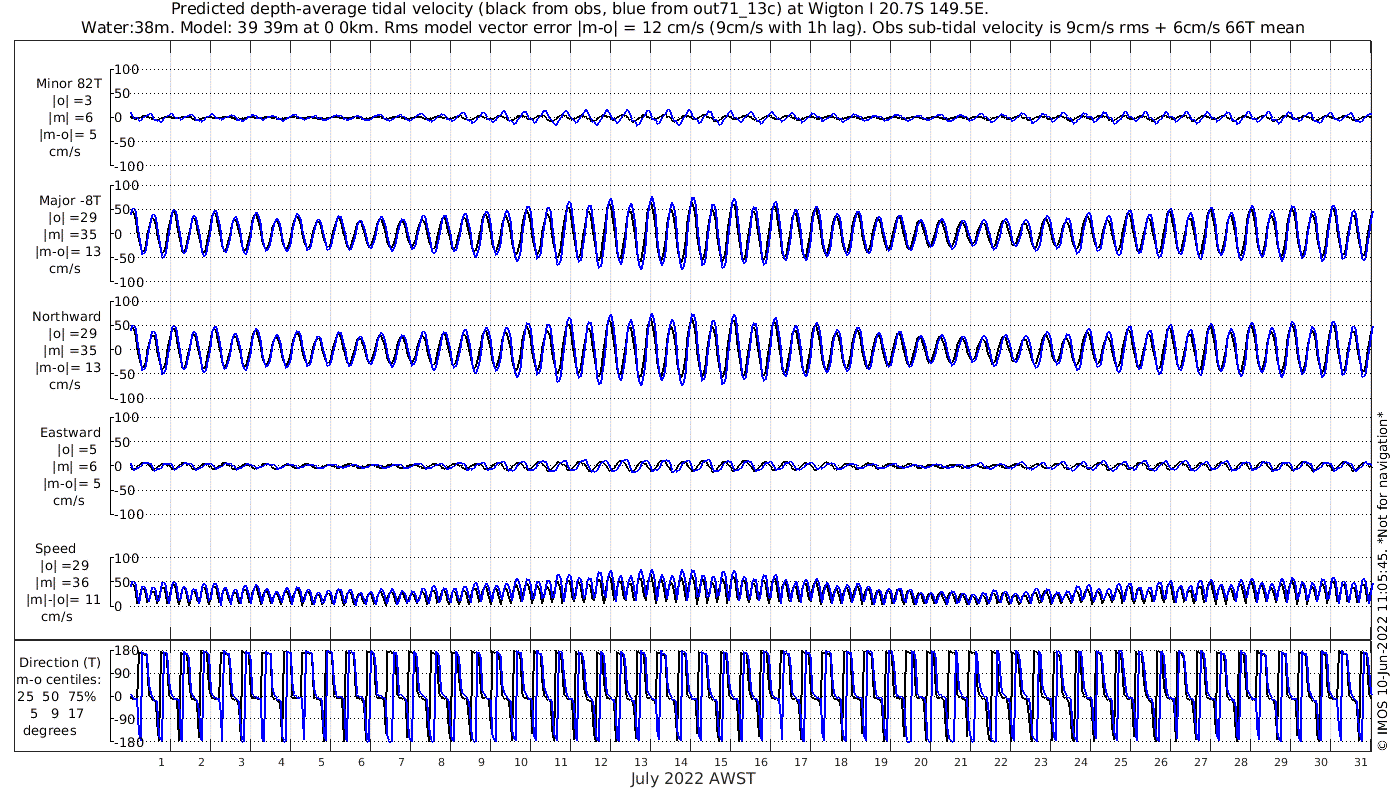
Task: Click '|m|-|o|= 11' under Speed
Action: pyautogui.click(x=64, y=599)
